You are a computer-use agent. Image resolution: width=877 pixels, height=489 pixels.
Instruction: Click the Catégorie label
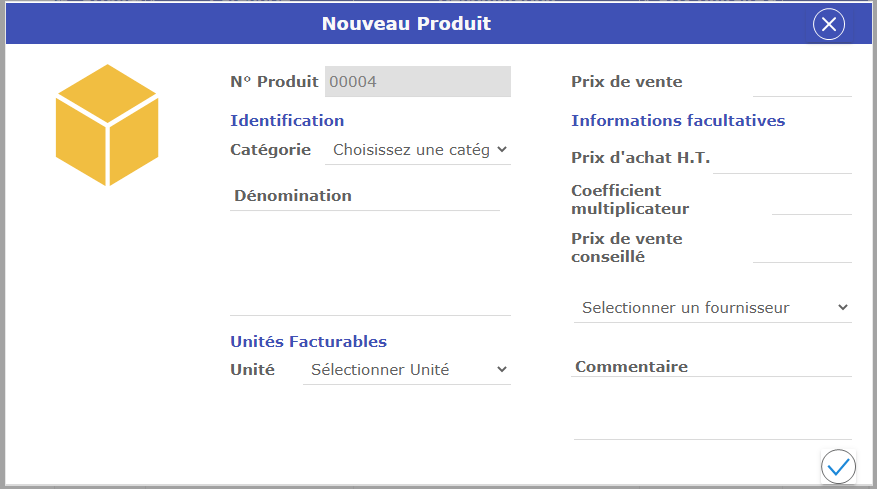(270, 150)
